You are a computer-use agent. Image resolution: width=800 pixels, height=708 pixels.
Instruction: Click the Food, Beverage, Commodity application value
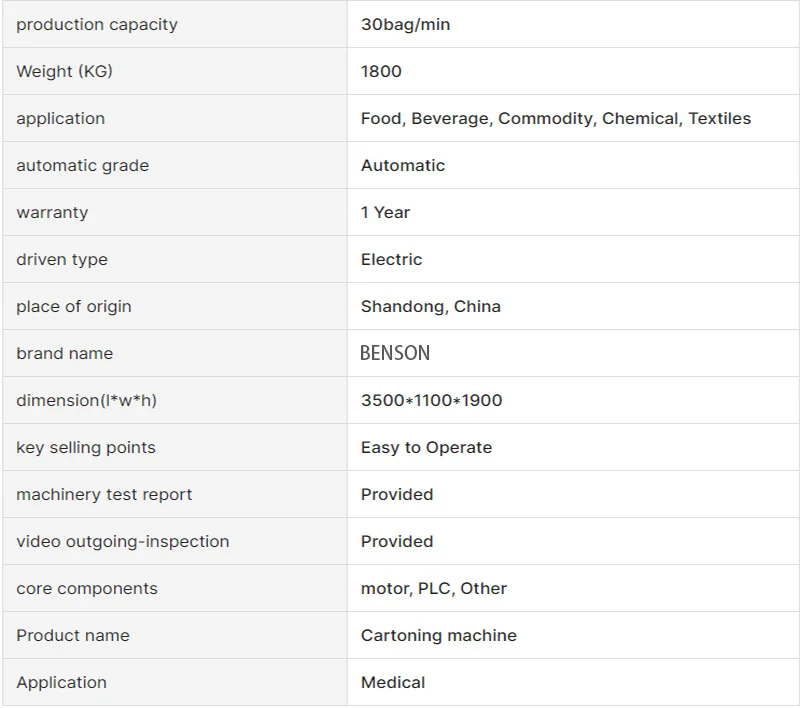click(x=556, y=118)
